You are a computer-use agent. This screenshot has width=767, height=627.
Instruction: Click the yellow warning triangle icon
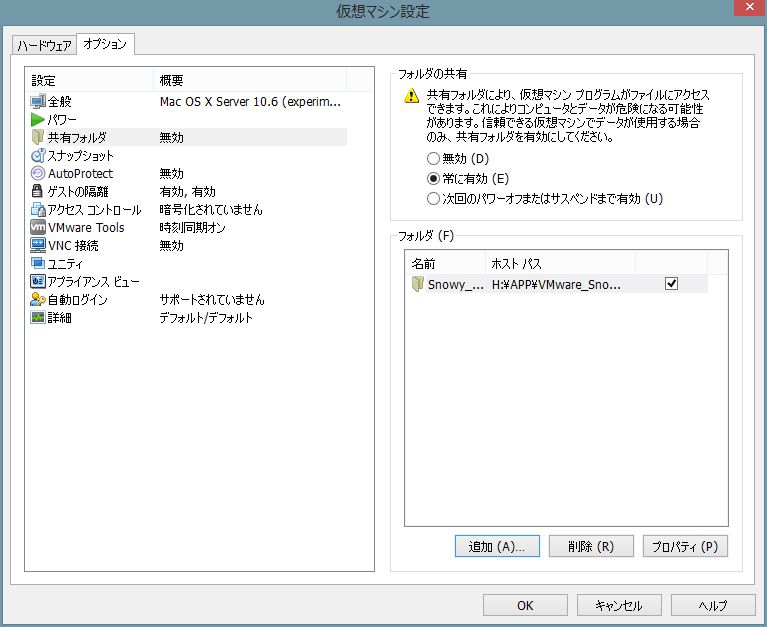[x=411, y=95]
